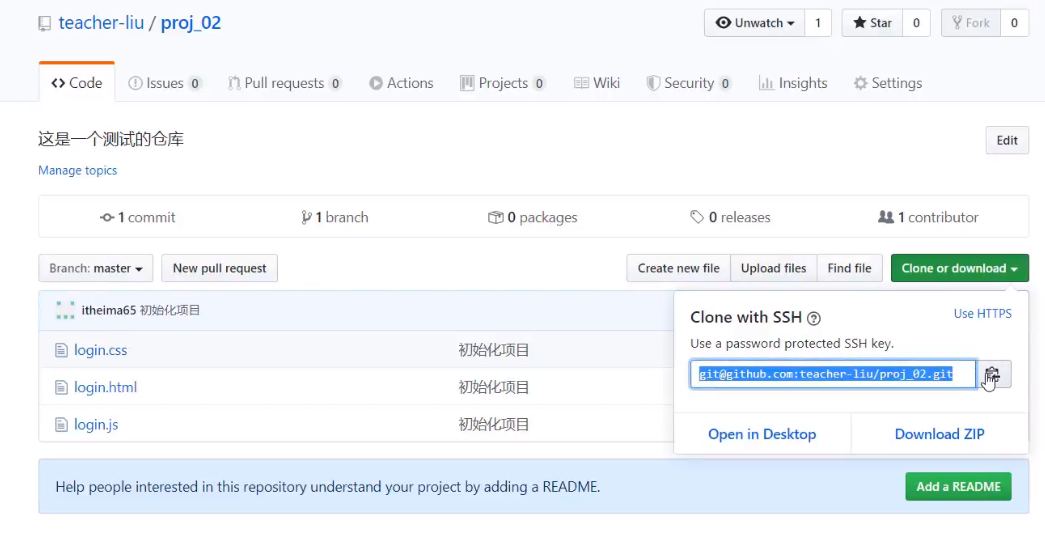Viewport: 1045px width, 533px height.
Task: Click the Fork button
Action: (x=970, y=23)
